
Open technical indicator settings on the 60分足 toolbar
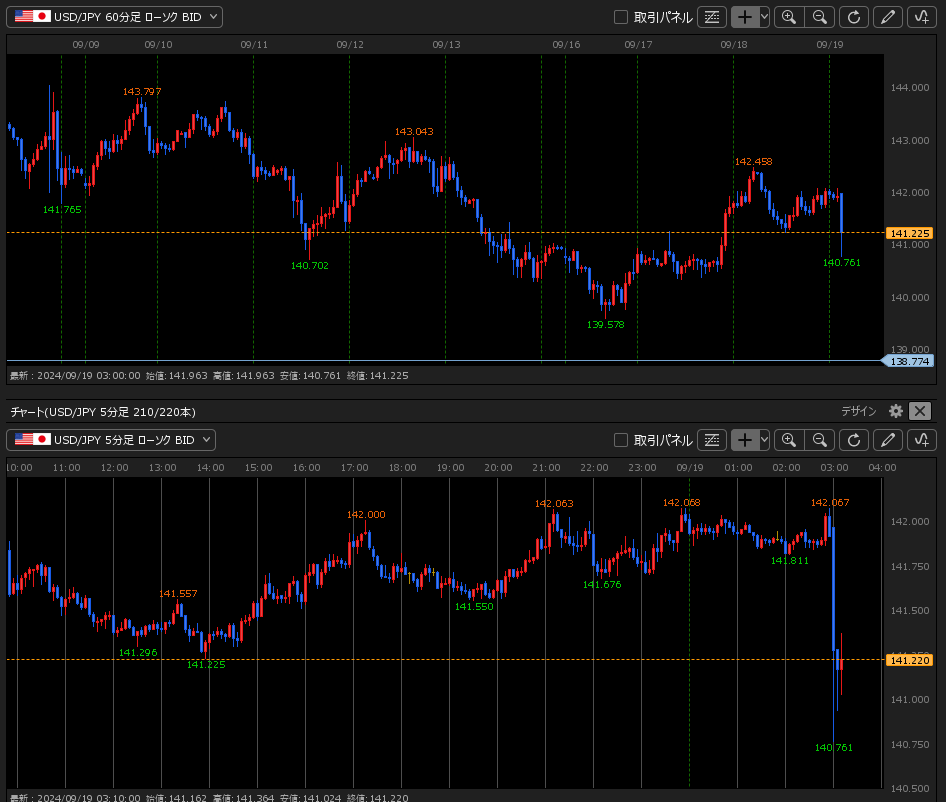pos(712,17)
